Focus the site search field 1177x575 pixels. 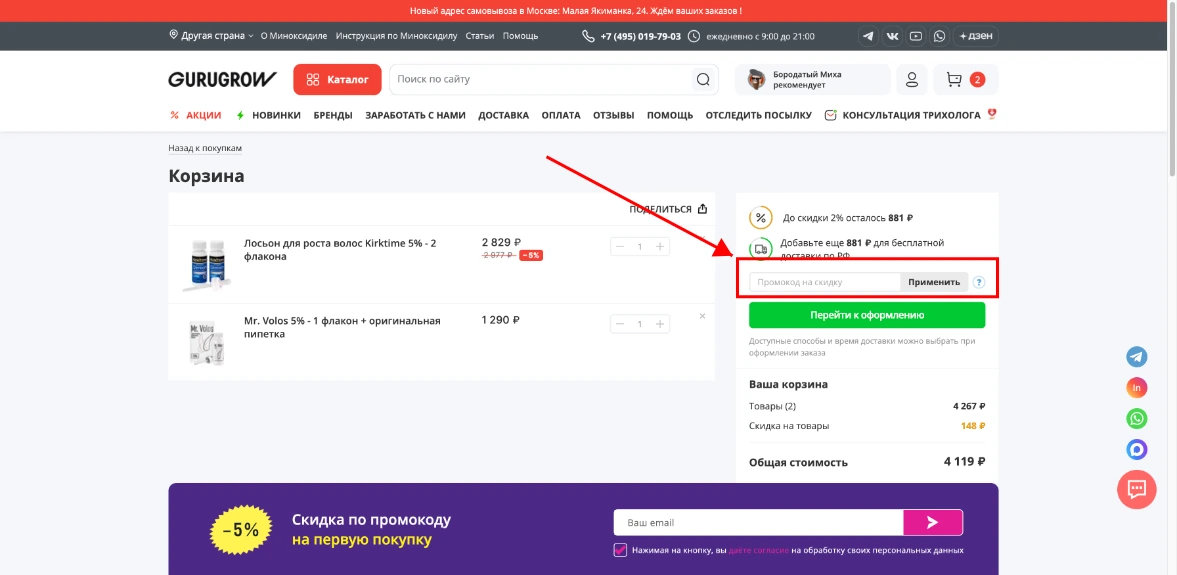coord(540,80)
